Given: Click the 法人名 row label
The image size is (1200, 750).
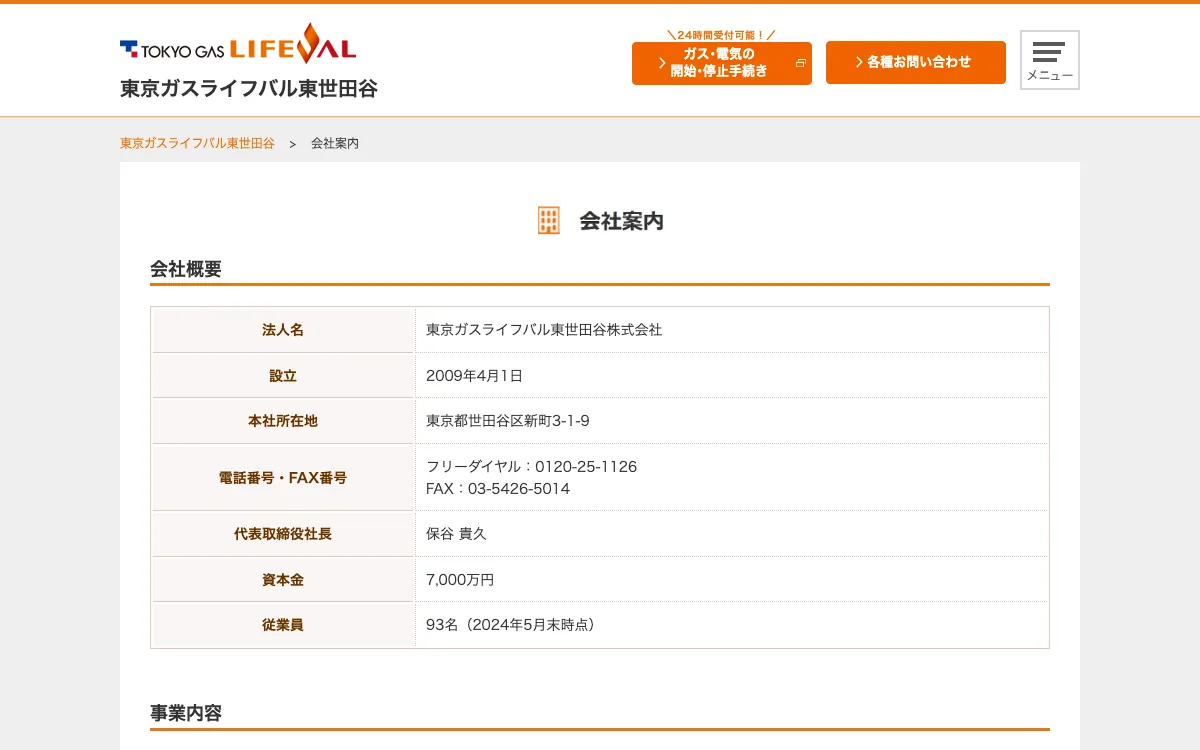Looking at the screenshot, I should point(283,330).
